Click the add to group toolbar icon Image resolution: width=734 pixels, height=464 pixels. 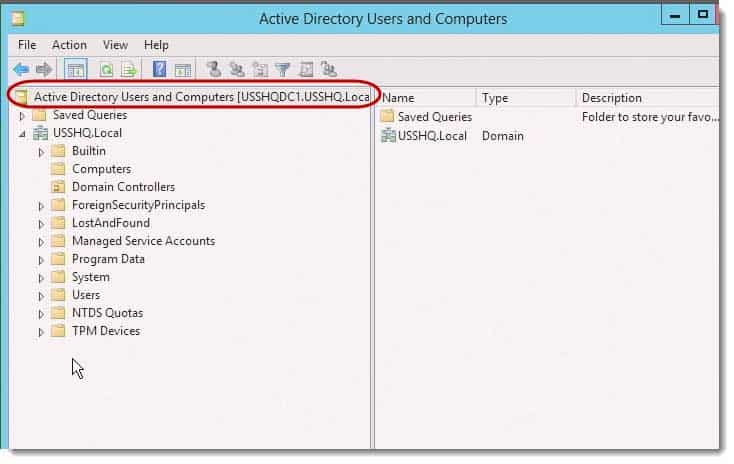[x=329, y=70]
